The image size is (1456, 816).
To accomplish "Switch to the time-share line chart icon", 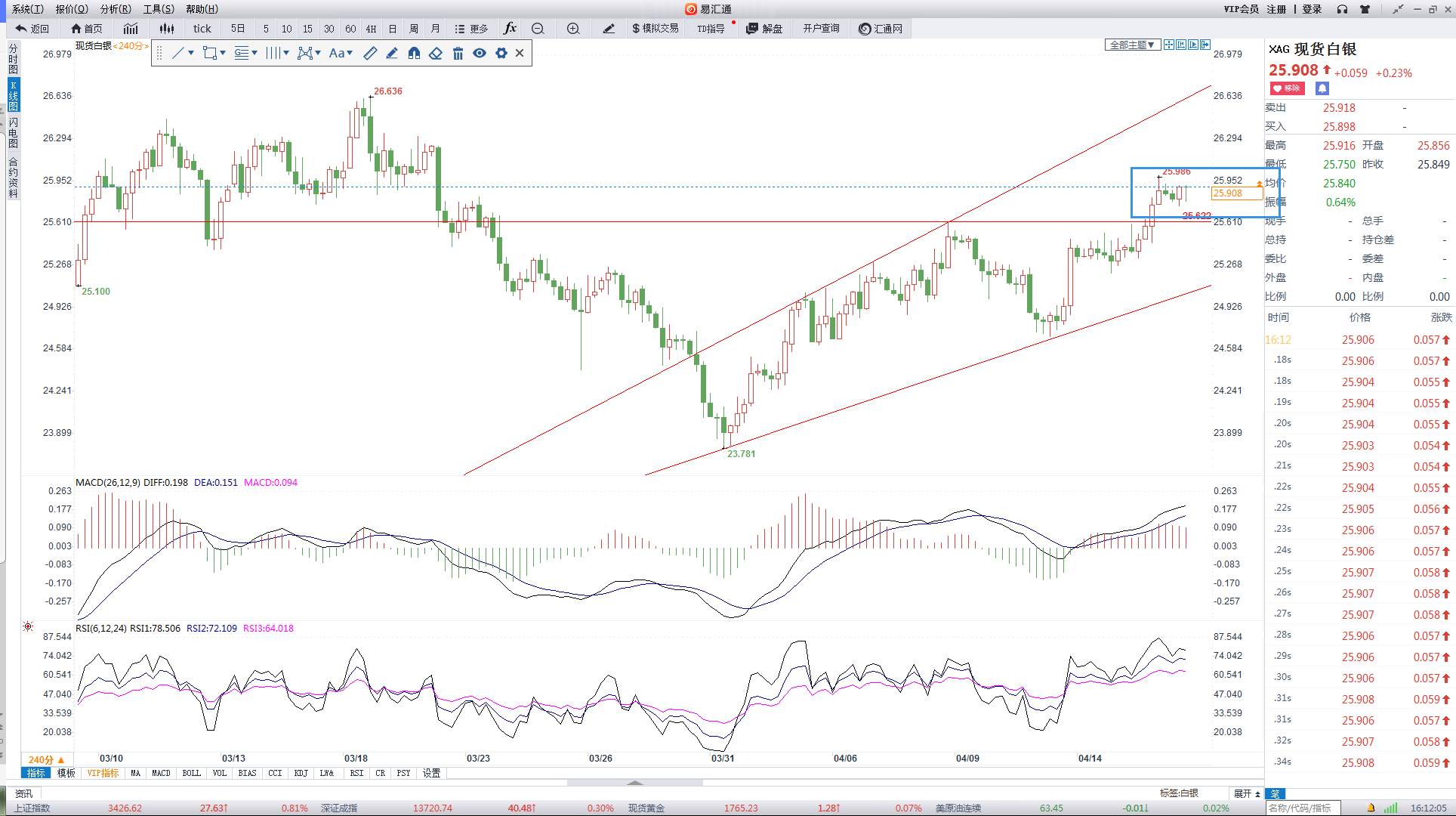I will pos(131,29).
